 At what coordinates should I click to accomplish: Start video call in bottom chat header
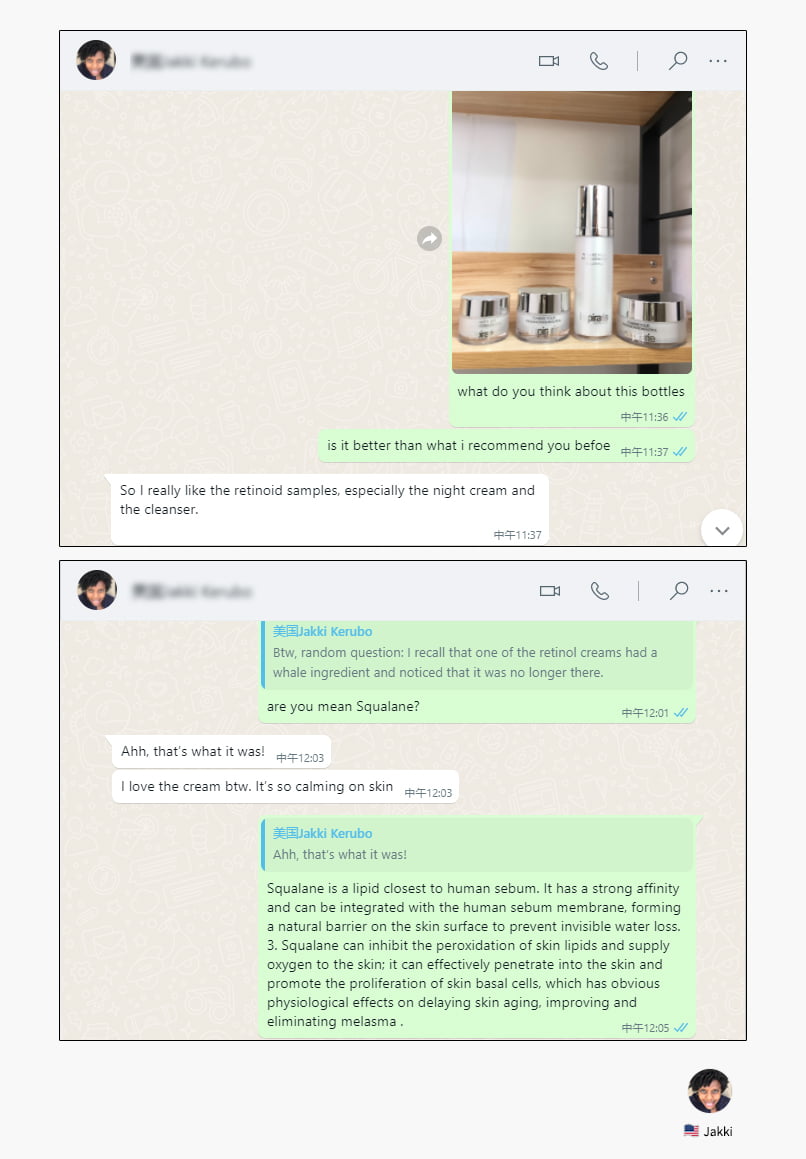pos(549,591)
